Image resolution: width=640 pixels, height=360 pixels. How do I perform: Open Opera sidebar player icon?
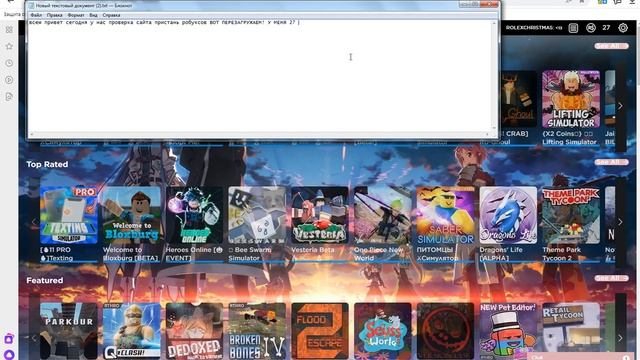coord(9,80)
